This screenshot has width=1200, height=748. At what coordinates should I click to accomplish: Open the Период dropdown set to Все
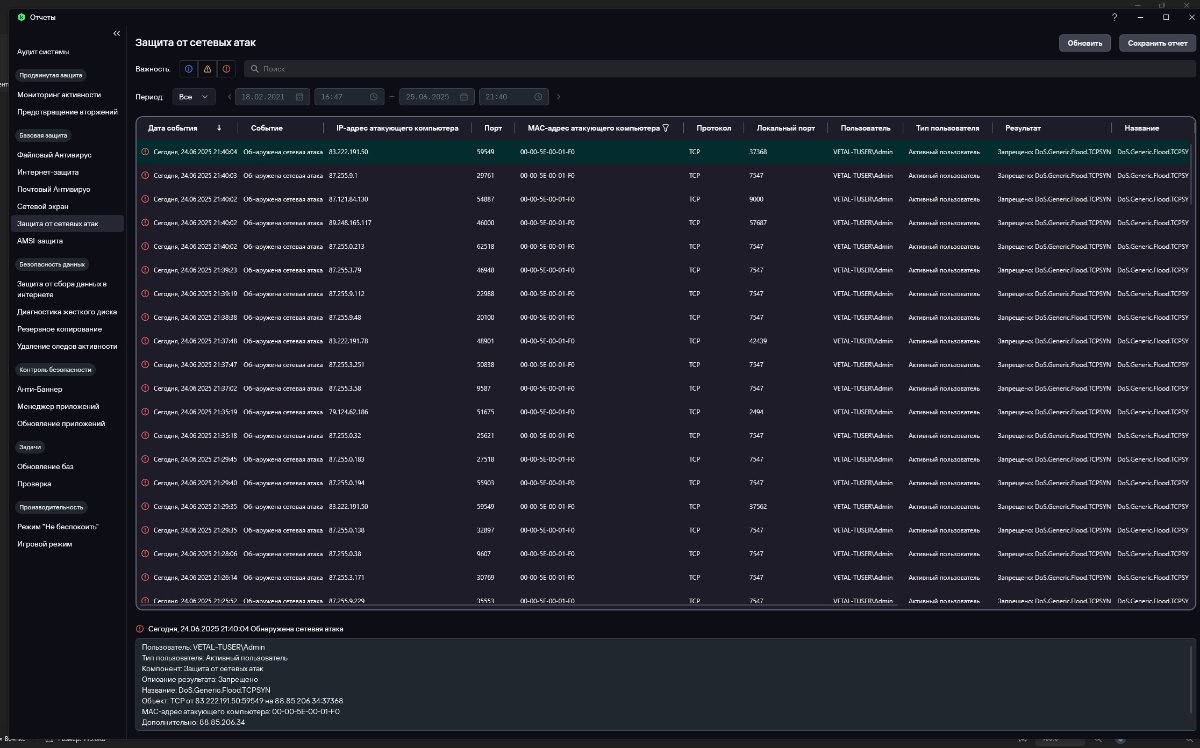tap(193, 97)
